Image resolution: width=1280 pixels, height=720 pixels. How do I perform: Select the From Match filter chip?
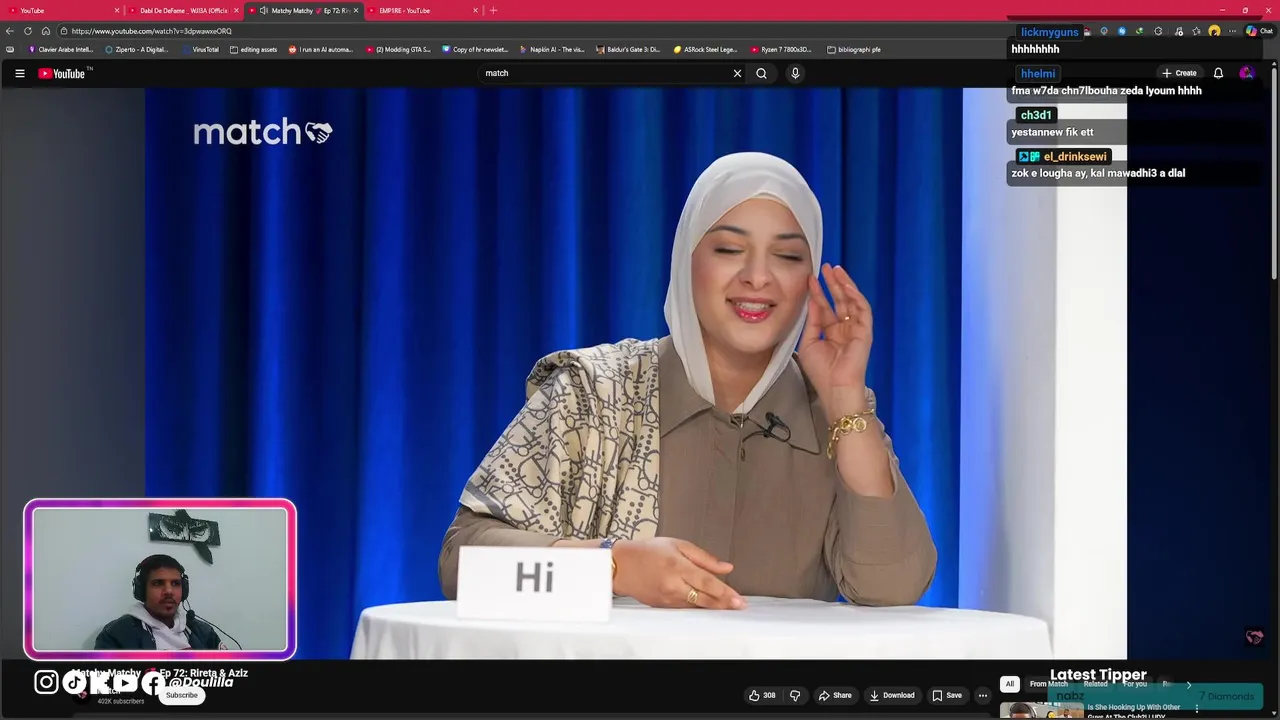coord(1048,684)
